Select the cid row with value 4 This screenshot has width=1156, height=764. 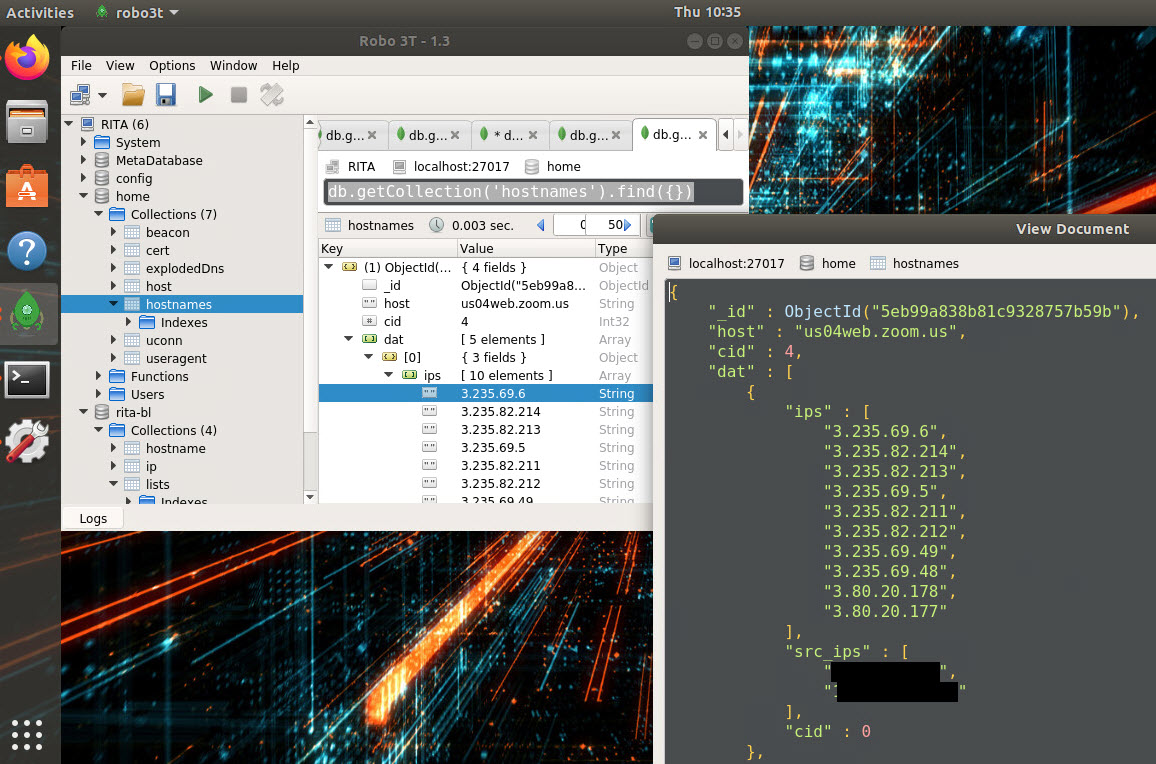[486, 322]
